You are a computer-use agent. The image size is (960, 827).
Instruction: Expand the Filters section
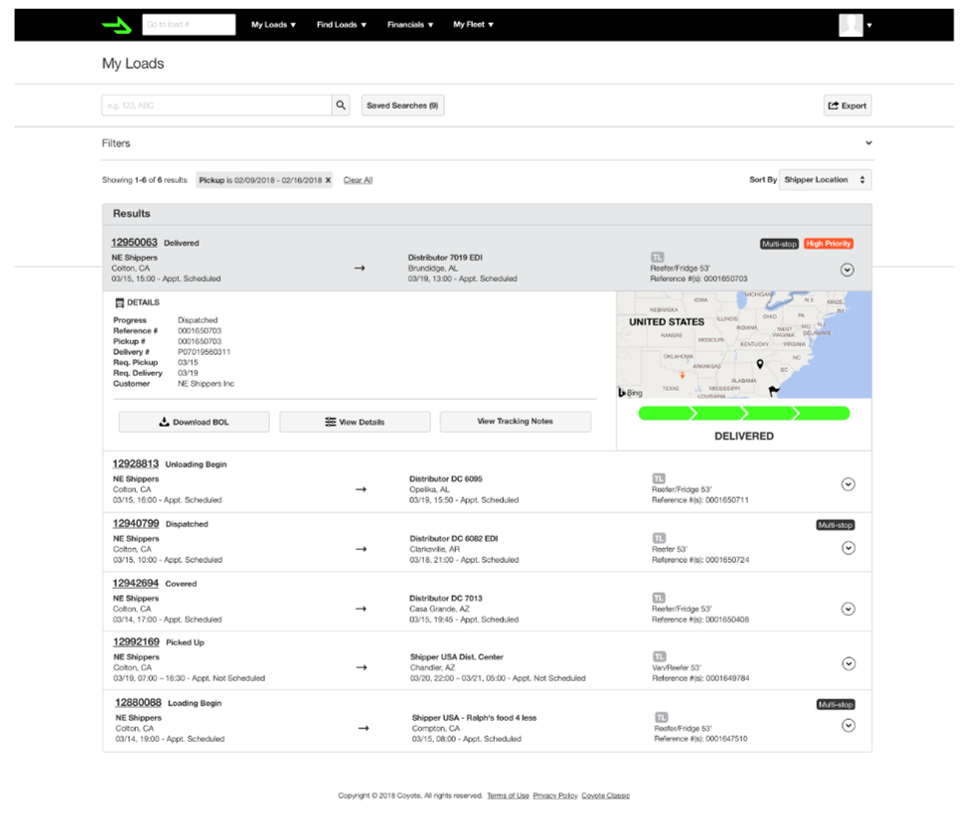tap(868, 144)
